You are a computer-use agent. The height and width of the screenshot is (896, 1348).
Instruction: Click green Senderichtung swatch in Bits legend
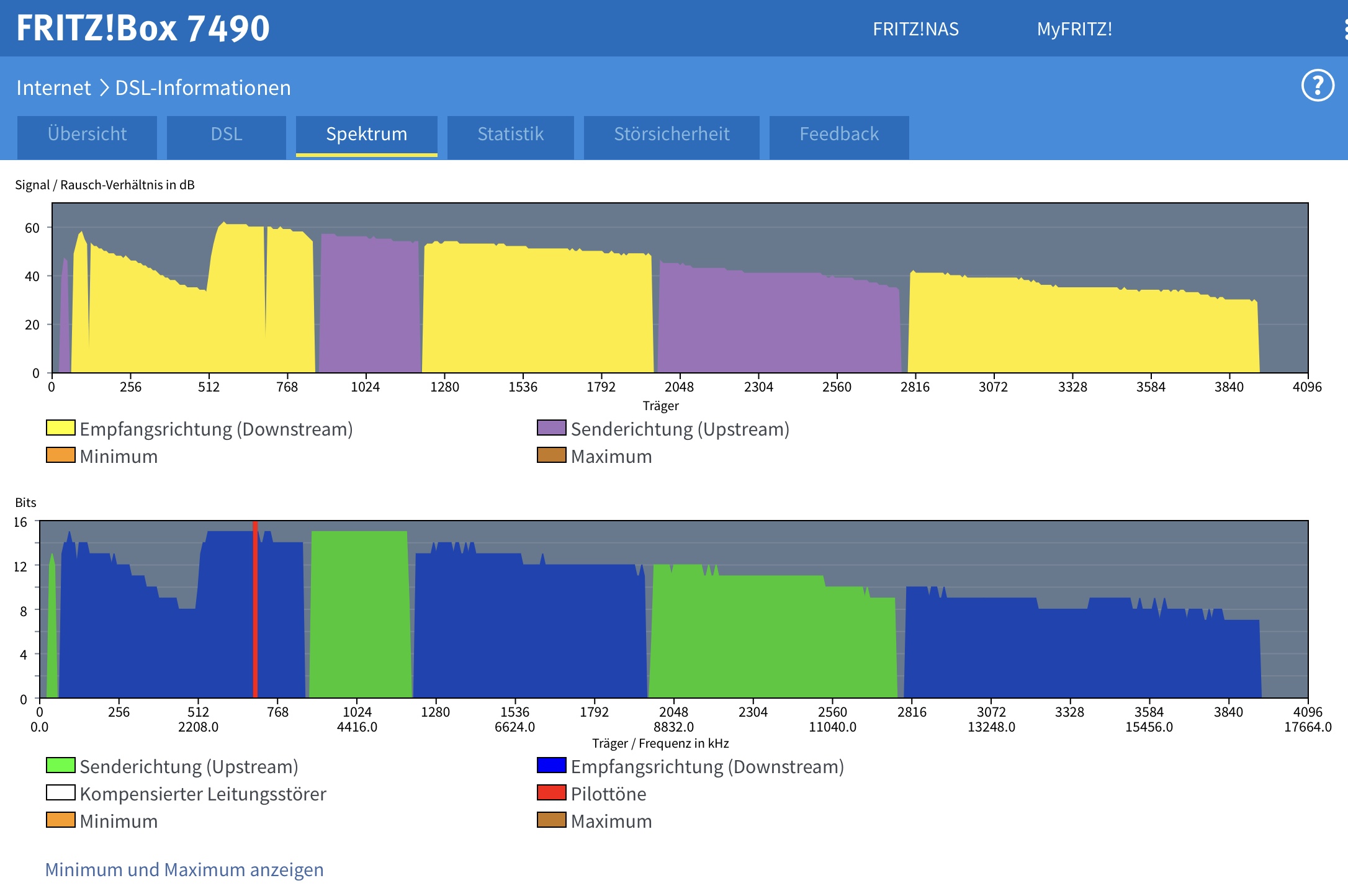click(61, 766)
